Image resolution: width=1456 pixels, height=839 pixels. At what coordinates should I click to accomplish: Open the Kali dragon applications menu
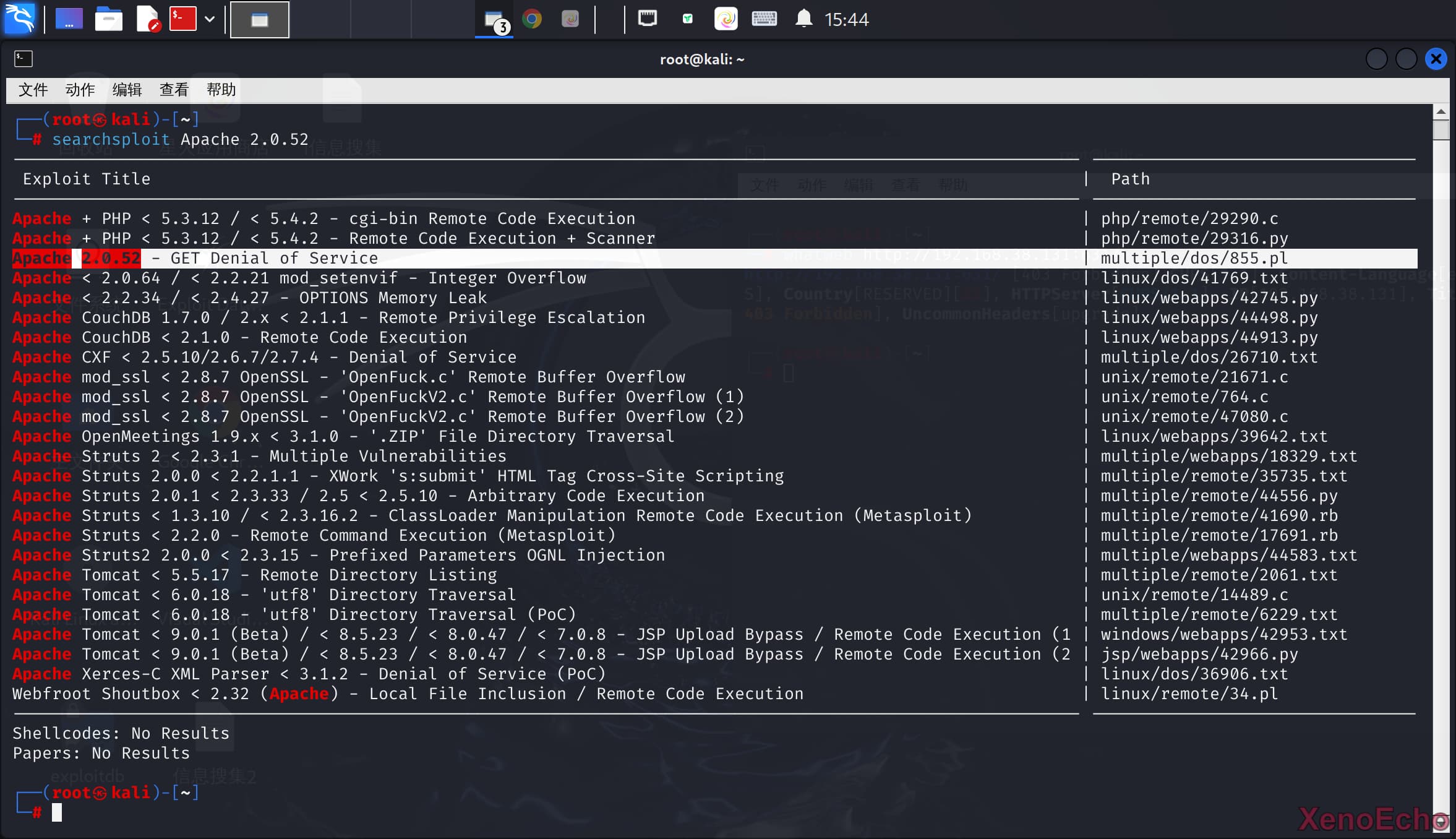[x=20, y=19]
